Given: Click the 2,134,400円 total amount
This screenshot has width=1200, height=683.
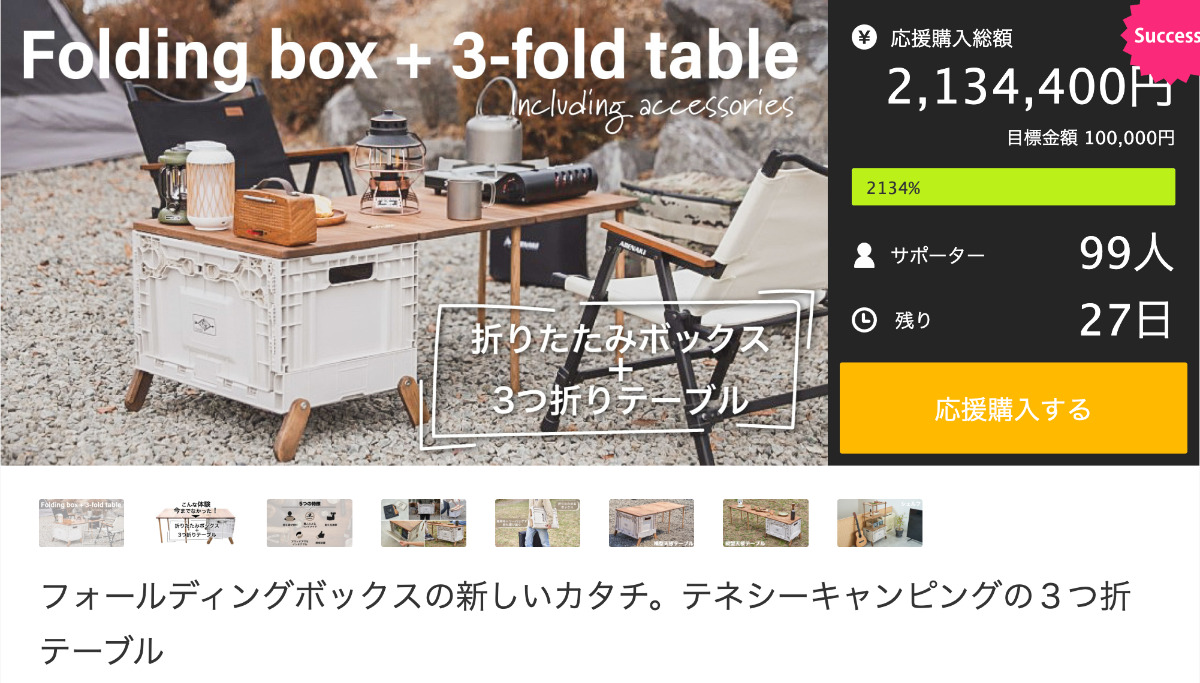Looking at the screenshot, I should pos(1030,88).
